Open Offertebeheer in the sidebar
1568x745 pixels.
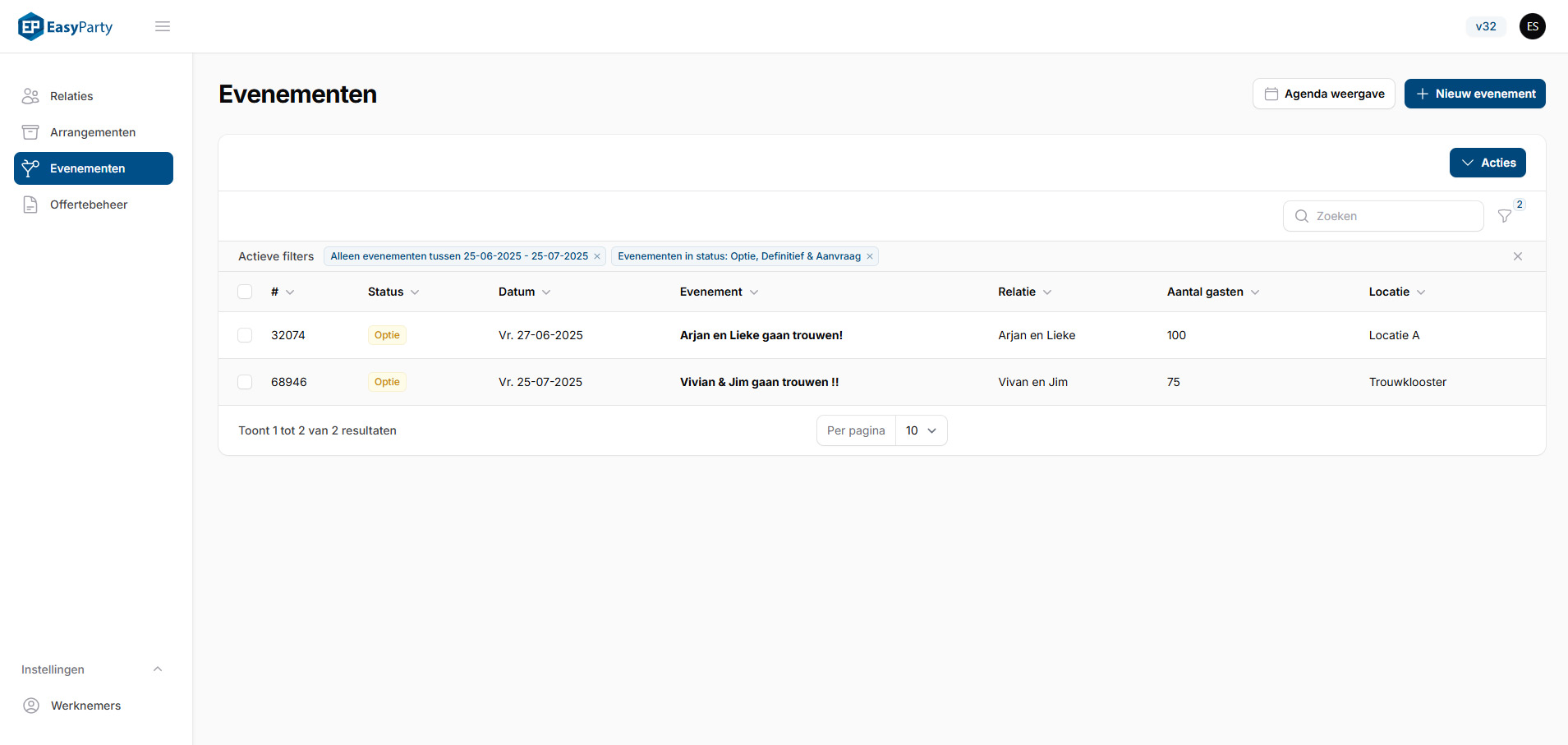point(89,205)
